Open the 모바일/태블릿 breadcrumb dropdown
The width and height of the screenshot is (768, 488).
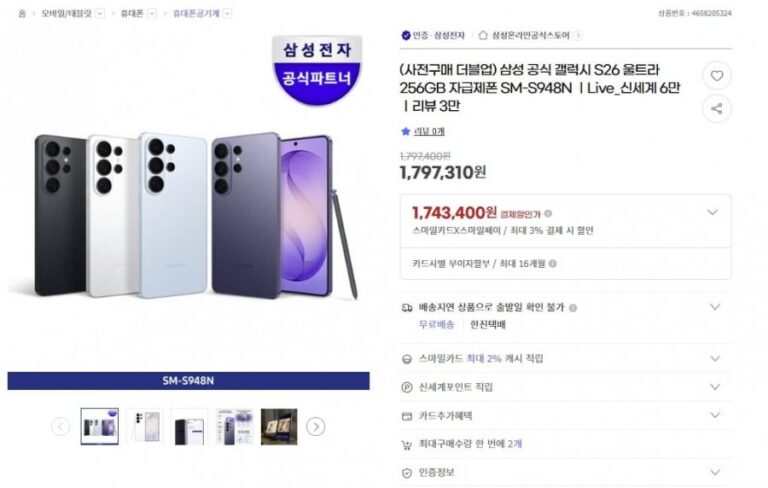[x=99, y=13]
